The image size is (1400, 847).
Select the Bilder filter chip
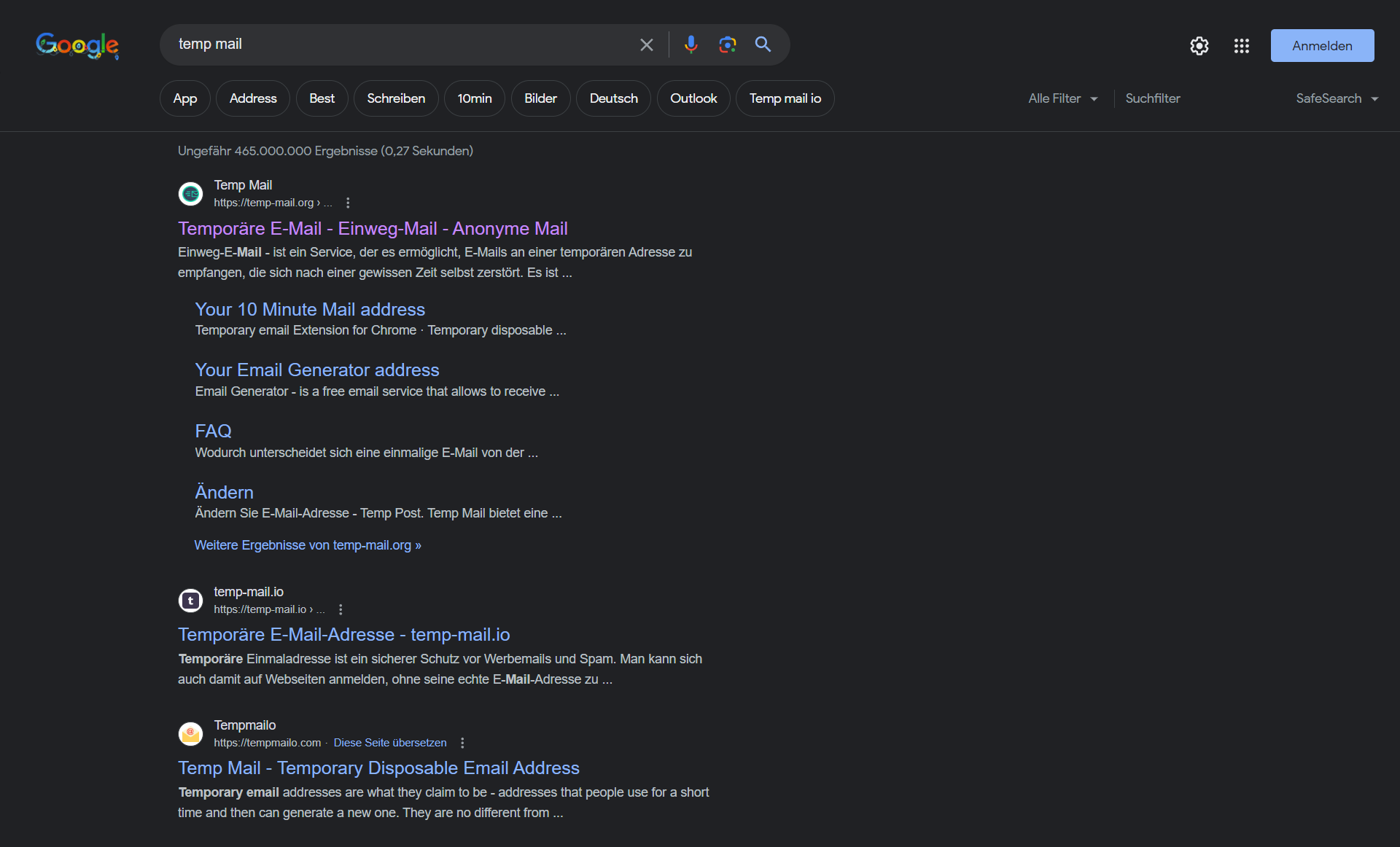[540, 98]
